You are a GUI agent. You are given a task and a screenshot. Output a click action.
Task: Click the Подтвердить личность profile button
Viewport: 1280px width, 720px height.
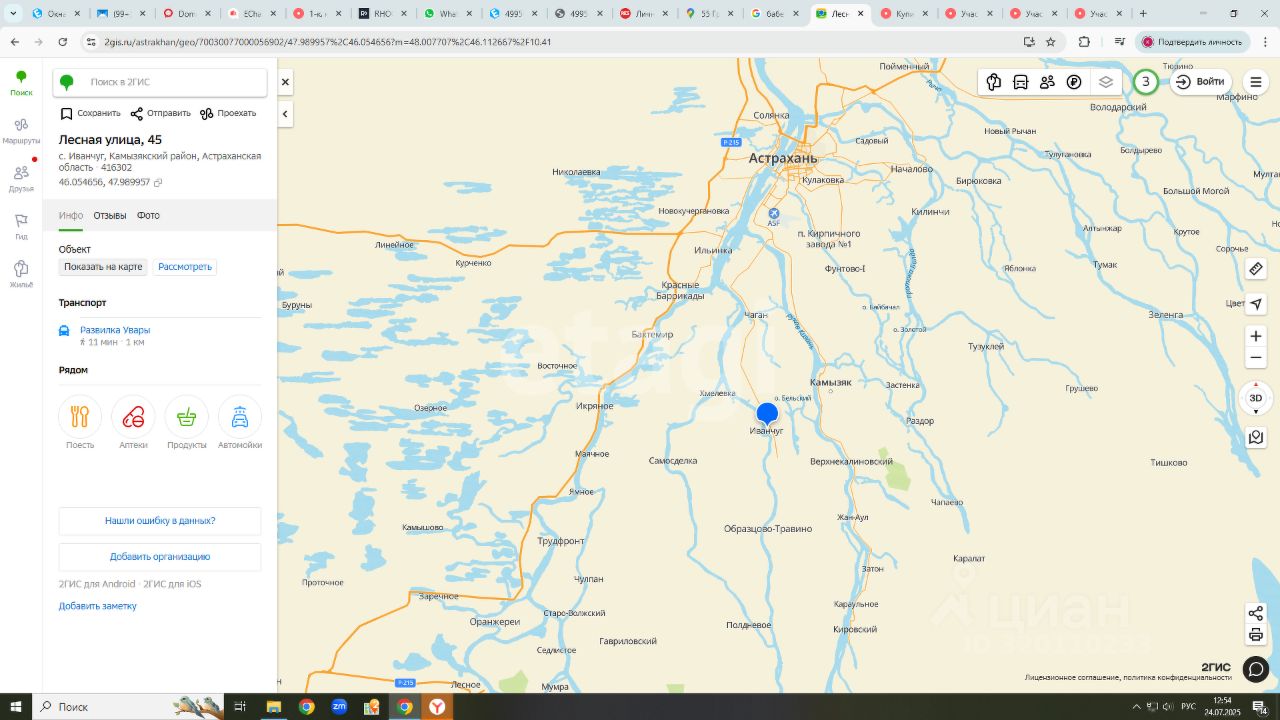point(1194,42)
